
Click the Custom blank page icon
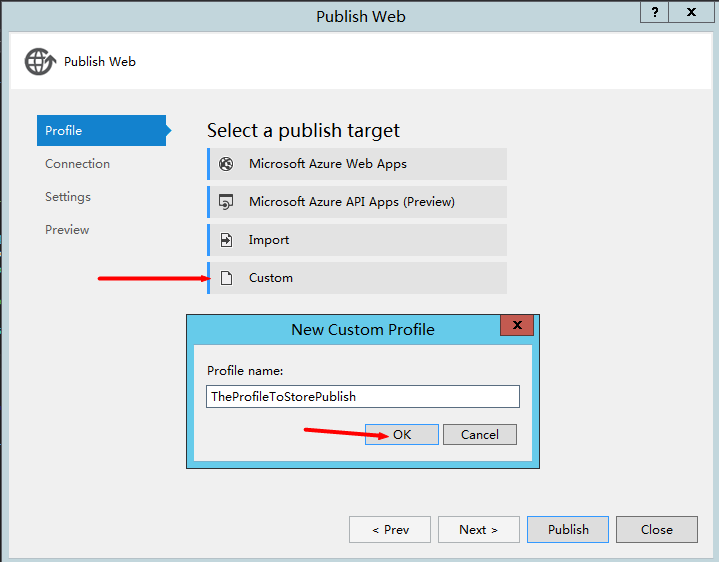click(x=227, y=278)
